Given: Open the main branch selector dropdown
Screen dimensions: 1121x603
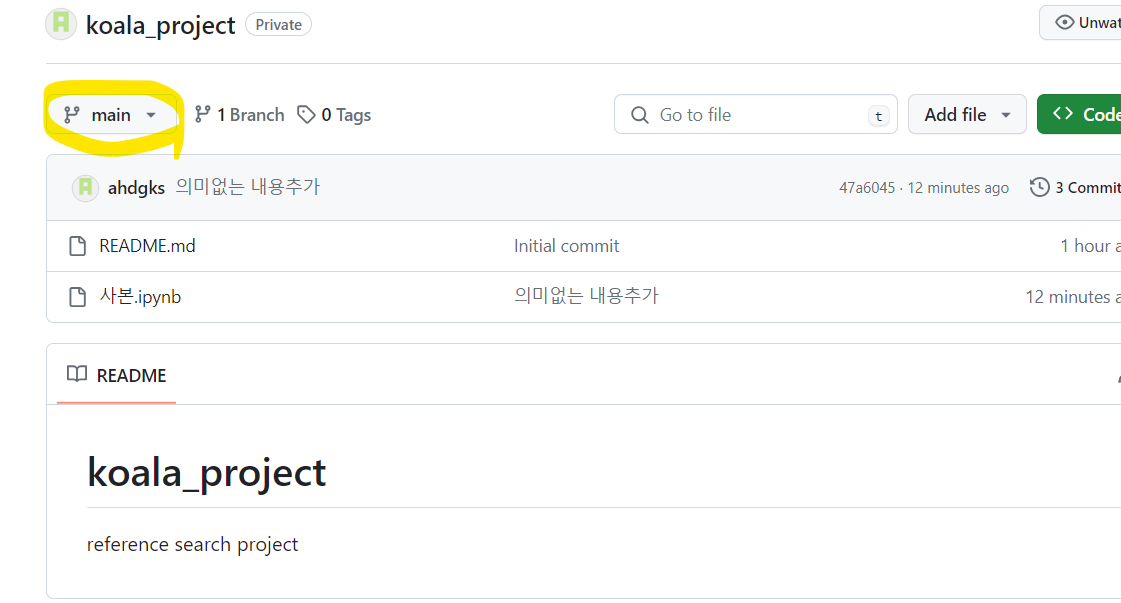Looking at the screenshot, I should pyautogui.click(x=112, y=114).
